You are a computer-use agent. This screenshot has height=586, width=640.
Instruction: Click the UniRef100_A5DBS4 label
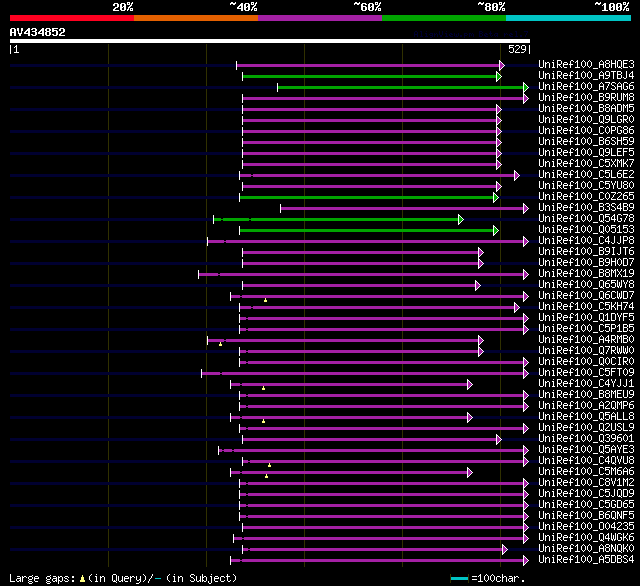click(586, 560)
